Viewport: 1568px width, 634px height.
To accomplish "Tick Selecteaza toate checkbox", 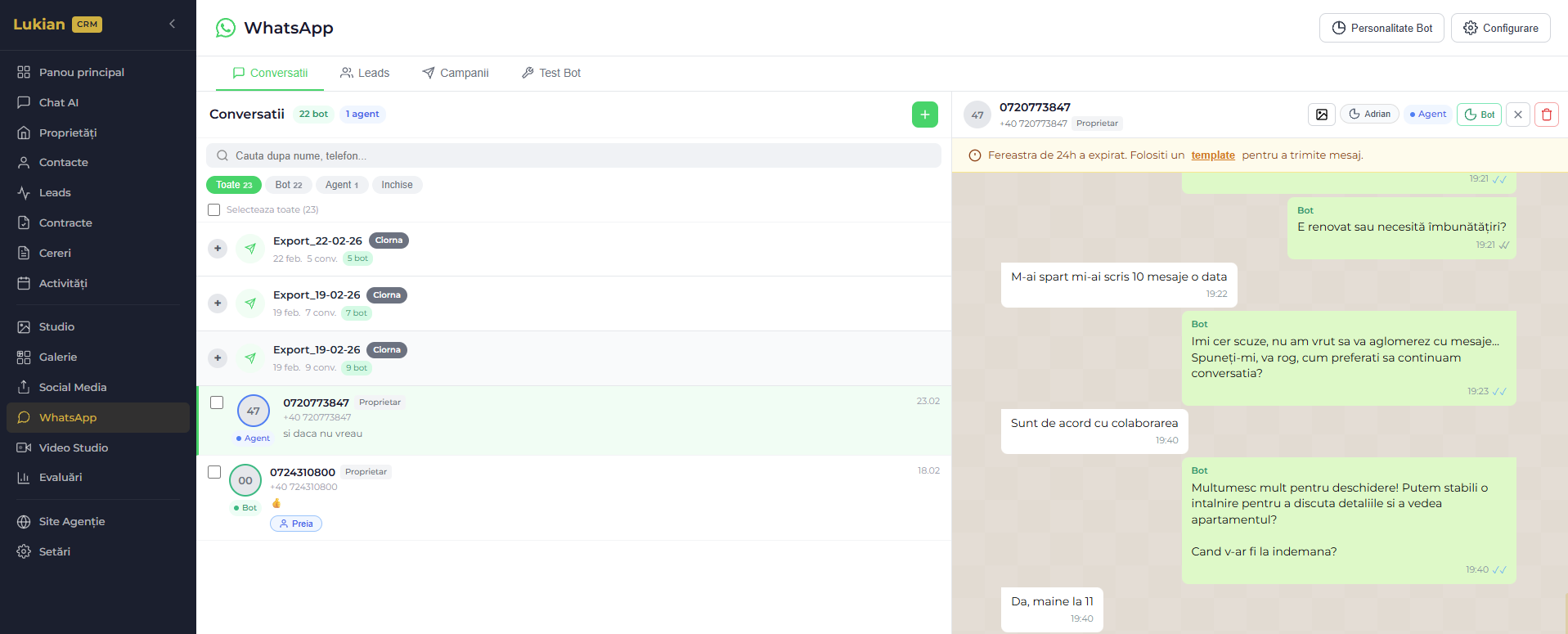I will point(214,210).
